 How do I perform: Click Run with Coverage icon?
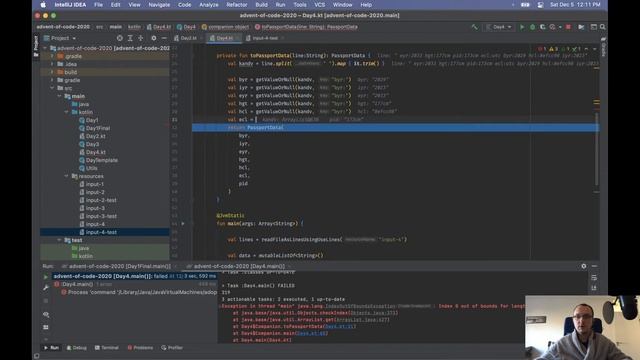(x=542, y=27)
